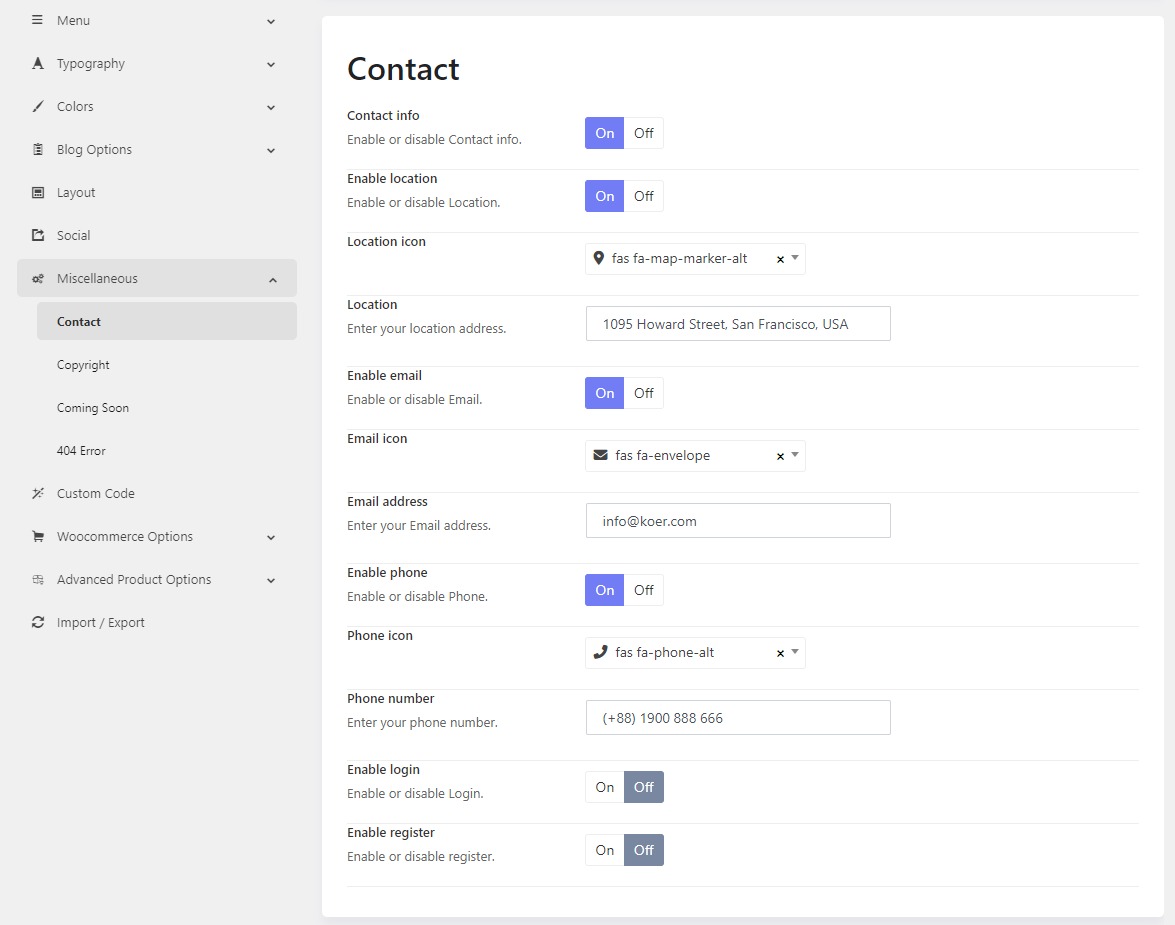This screenshot has width=1175, height=925.
Task: Click the Custom Code wand icon
Action: 37,493
